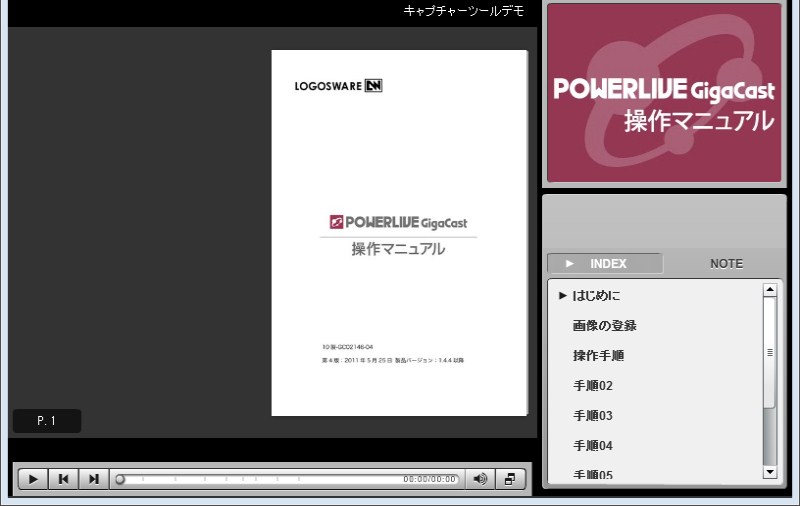Image resolution: width=800 pixels, height=506 pixels.
Task: Click the playback progress track
Action: 287,479
